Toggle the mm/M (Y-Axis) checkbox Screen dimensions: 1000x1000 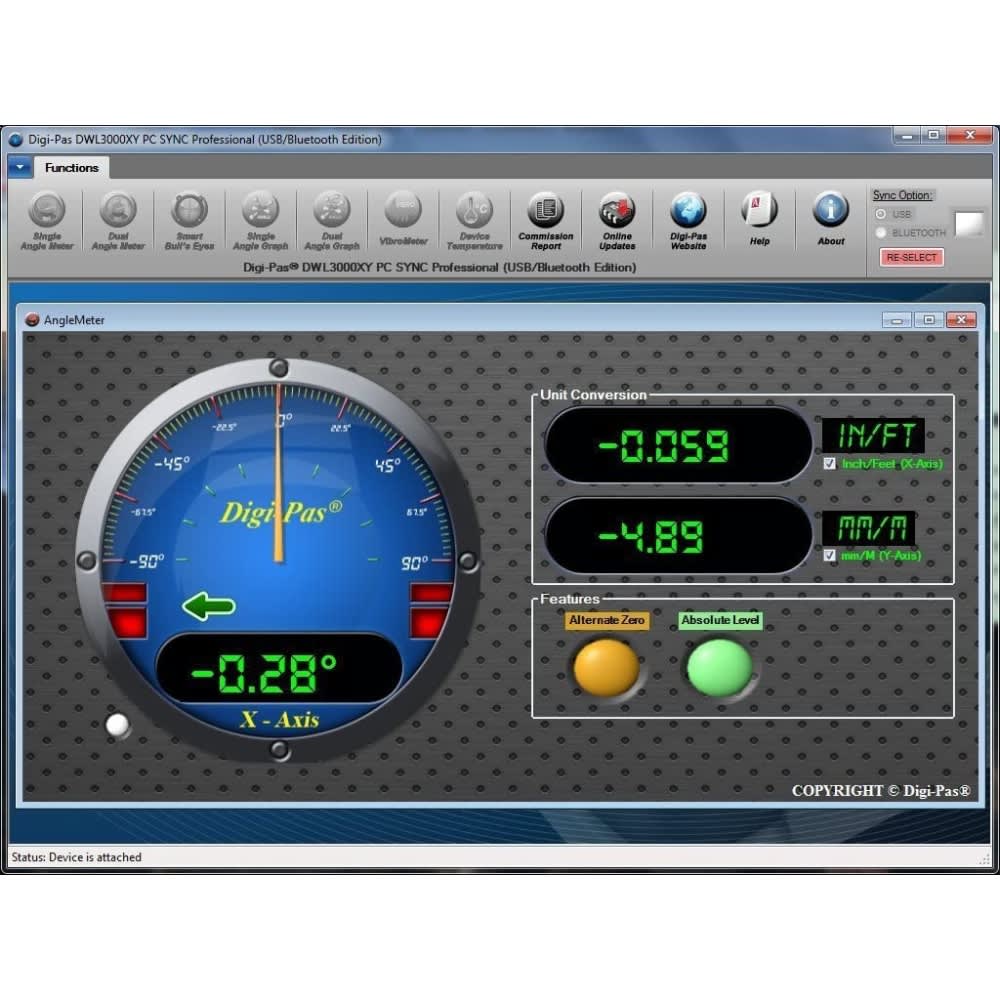coord(829,555)
